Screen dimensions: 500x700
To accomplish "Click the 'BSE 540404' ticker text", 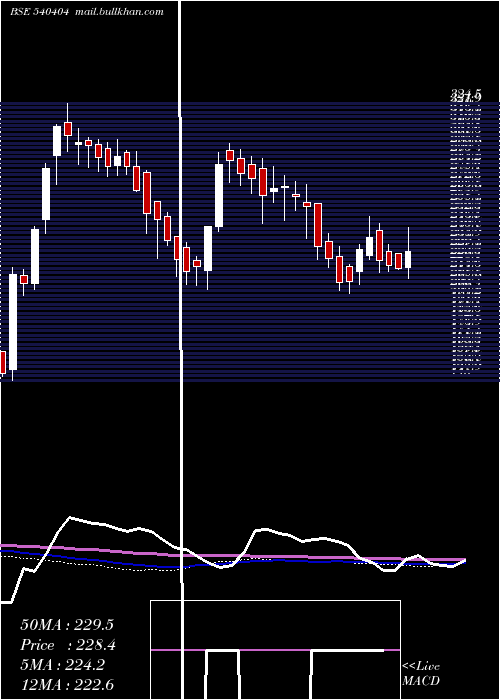I will (x=39, y=12).
